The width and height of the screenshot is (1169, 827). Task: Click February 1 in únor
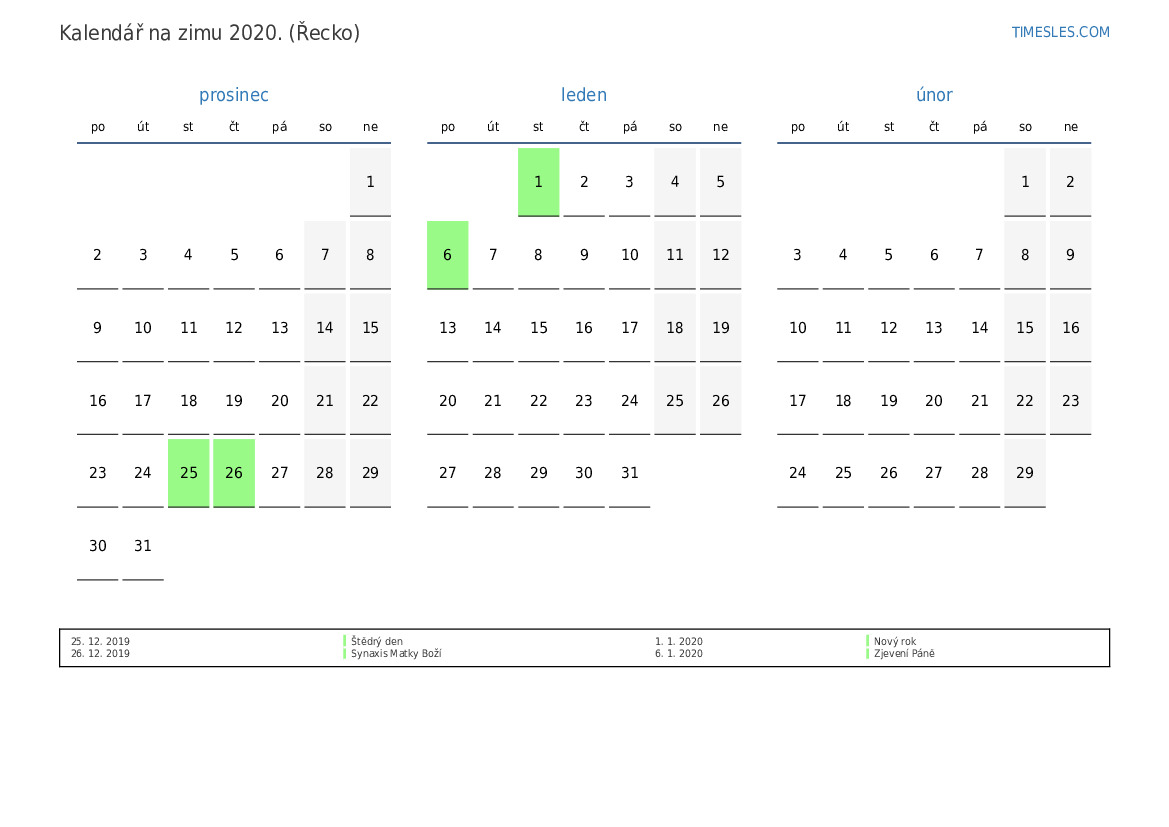[x=1025, y=182]
